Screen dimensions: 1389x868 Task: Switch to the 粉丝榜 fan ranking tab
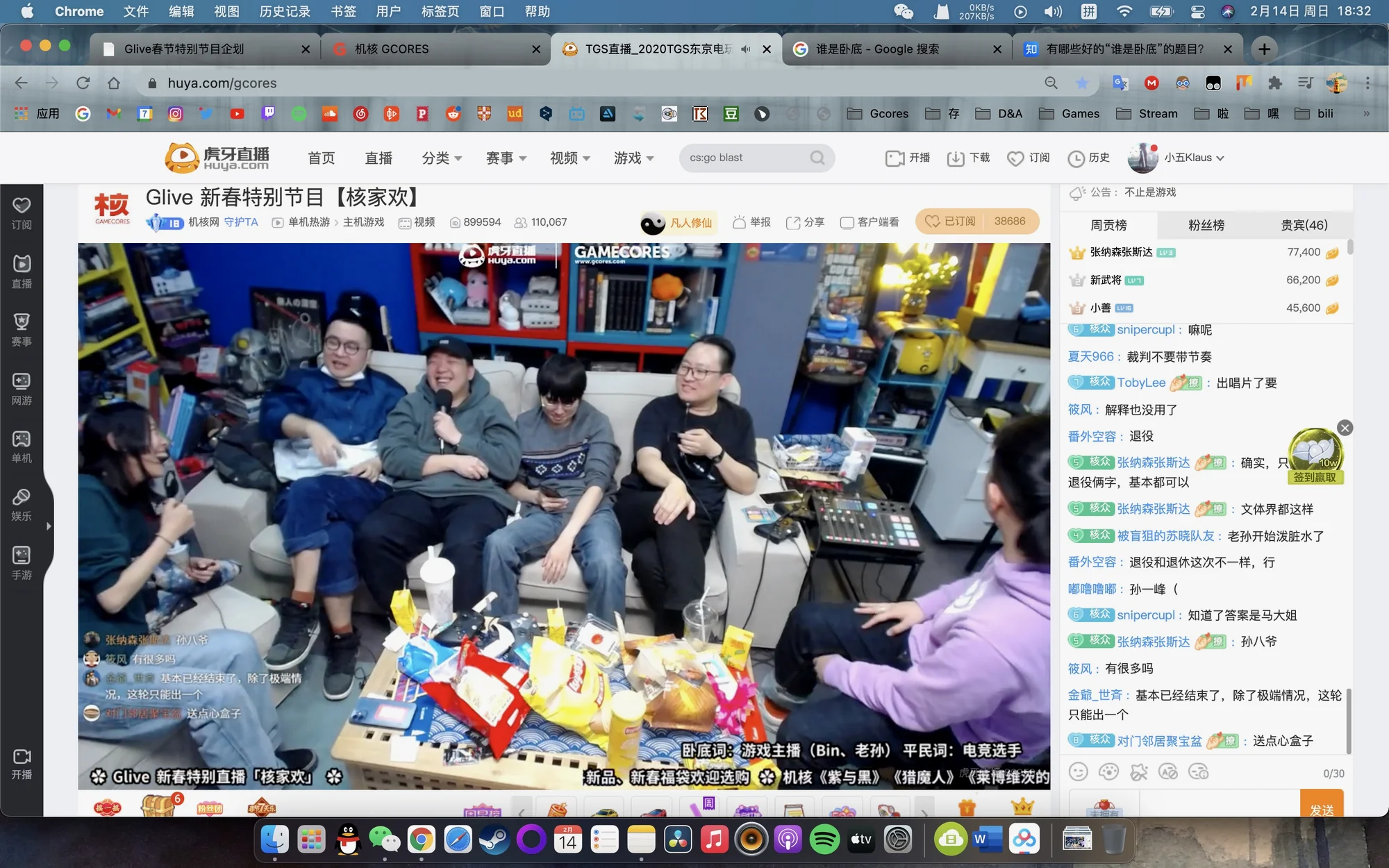[1206, 225]
